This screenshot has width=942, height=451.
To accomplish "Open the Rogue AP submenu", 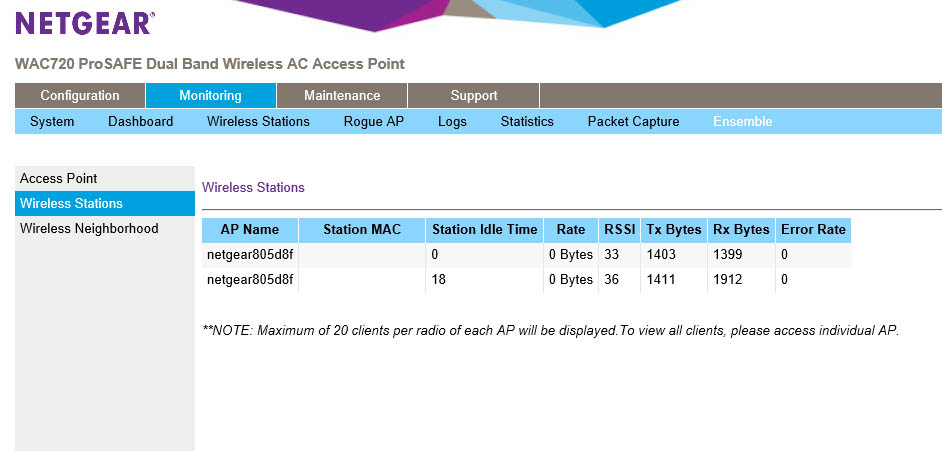I will tap(374, 121).
